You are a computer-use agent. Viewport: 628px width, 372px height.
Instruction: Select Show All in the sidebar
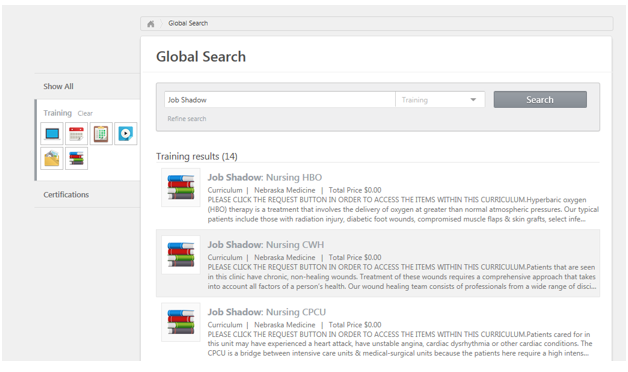[58, 86]
